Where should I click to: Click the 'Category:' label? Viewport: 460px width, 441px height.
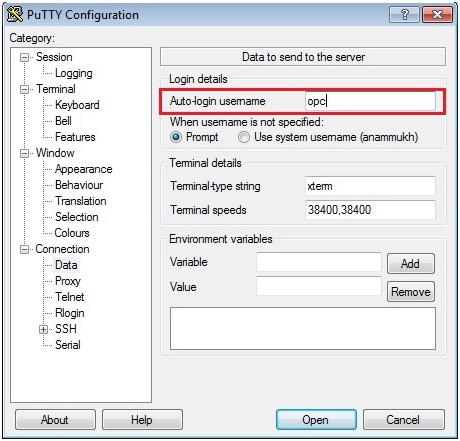tap(32, 38)
